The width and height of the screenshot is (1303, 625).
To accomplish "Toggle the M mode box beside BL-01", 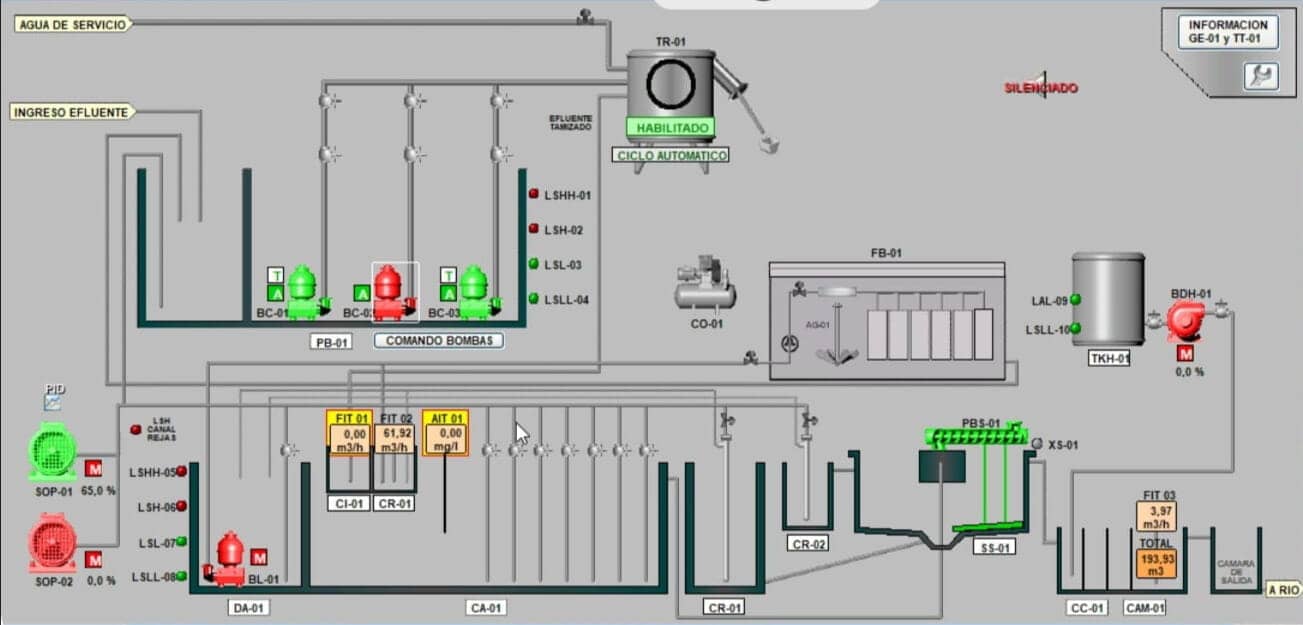I will tap(259, 557).
